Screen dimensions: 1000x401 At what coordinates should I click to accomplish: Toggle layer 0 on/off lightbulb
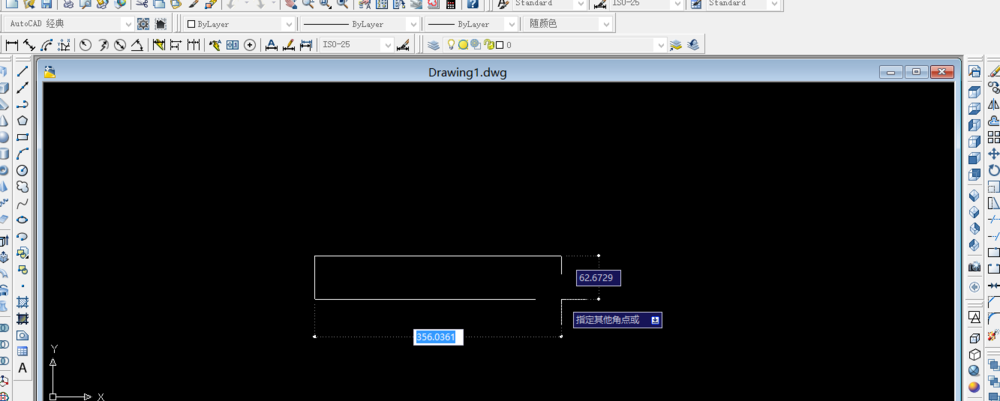(x=451, y=45)
